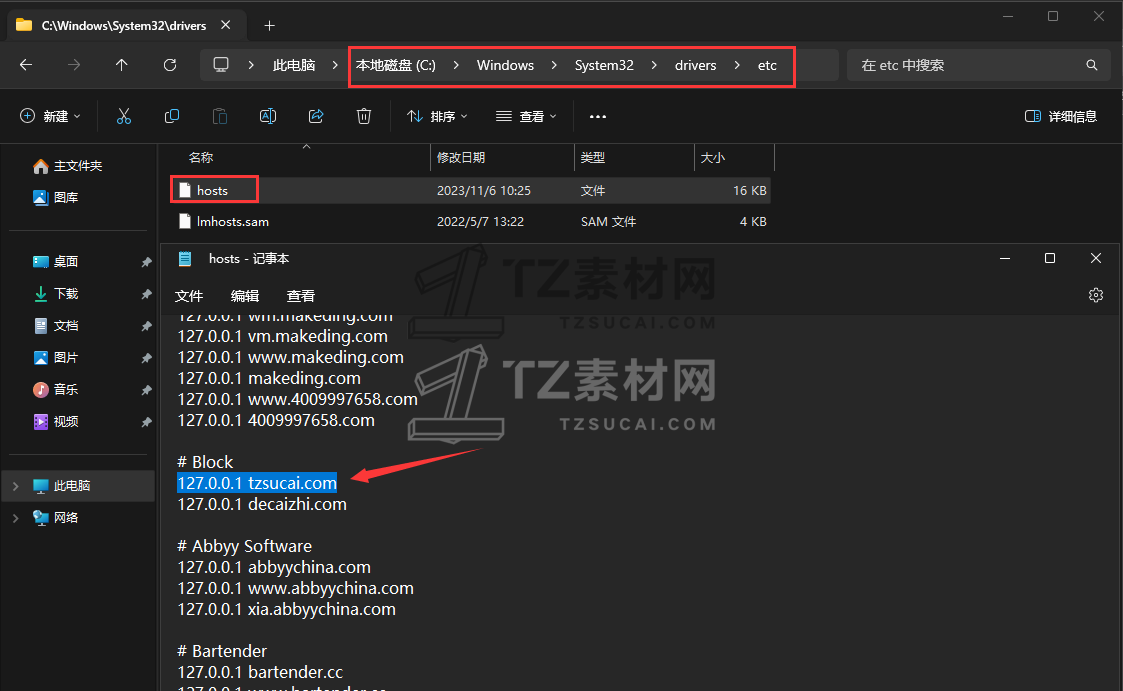The image size is (1123, 691).
Task: Click drivers breadcrumb
Action: 695,65
